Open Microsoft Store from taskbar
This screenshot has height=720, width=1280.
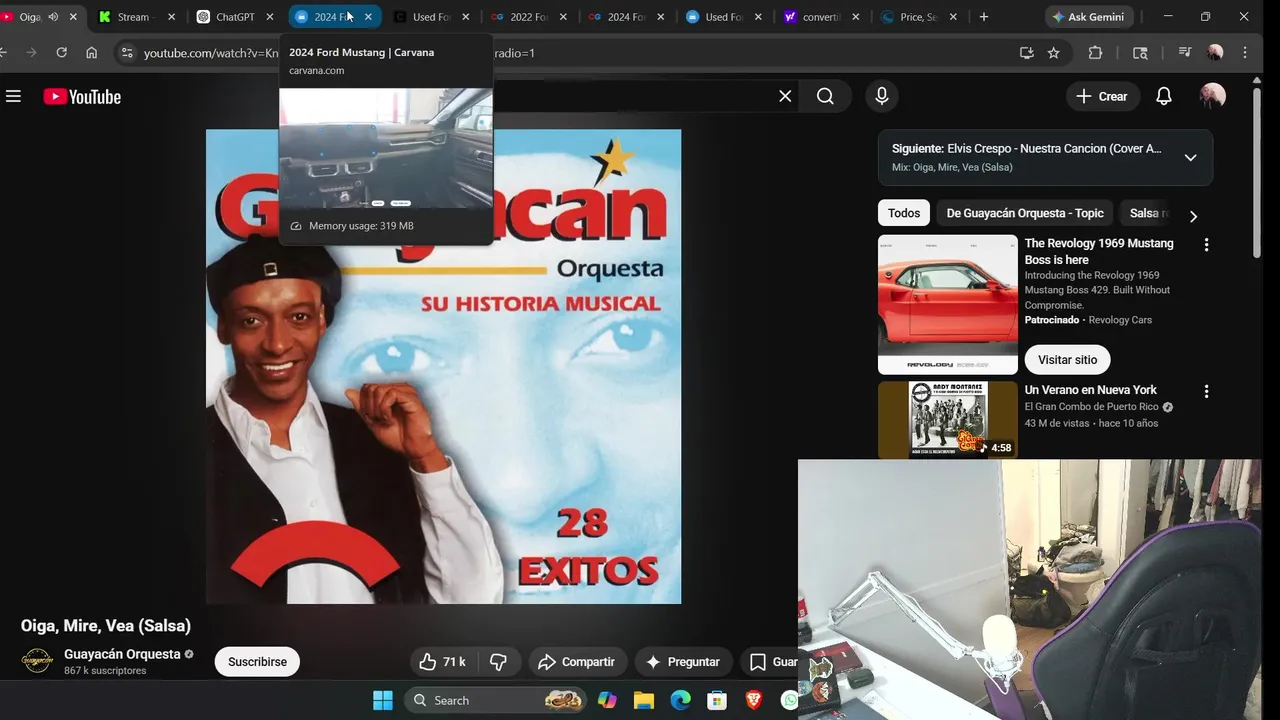coord(717,700)
